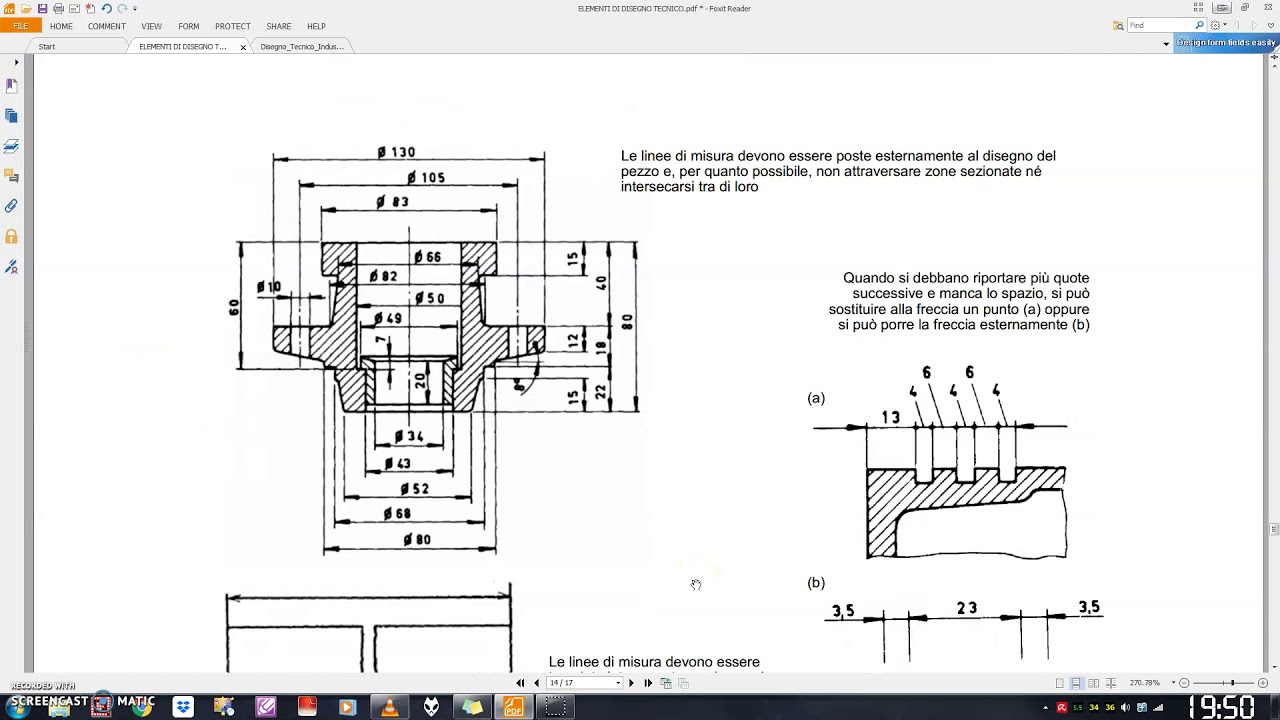Open the COMMENT ribbon tab
This screenshot has height=720, width=1280.
coord(106,26)
